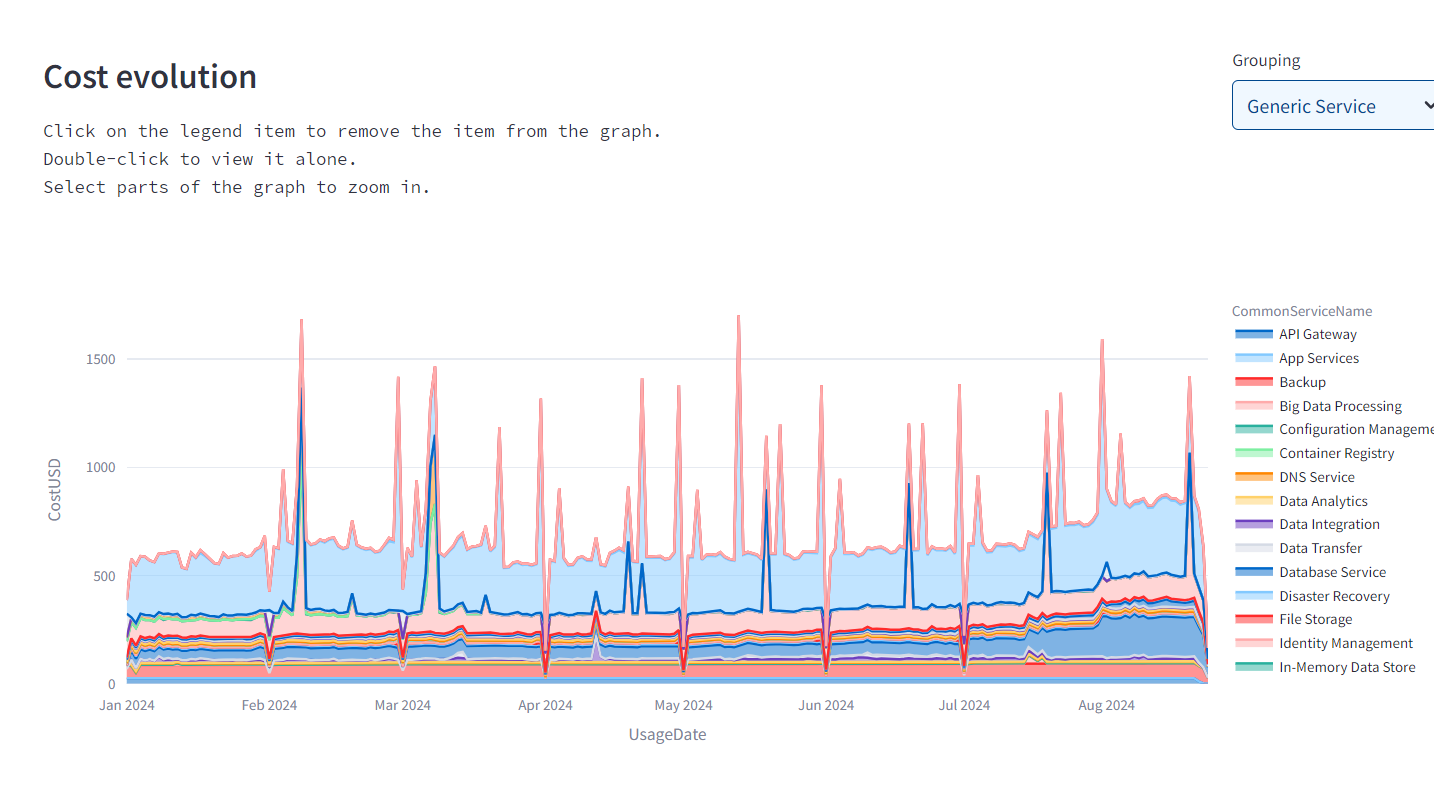Click the CommonServiceName legend title
The width and height of the screenshot is (1434, 791).
pos(1301,311)
